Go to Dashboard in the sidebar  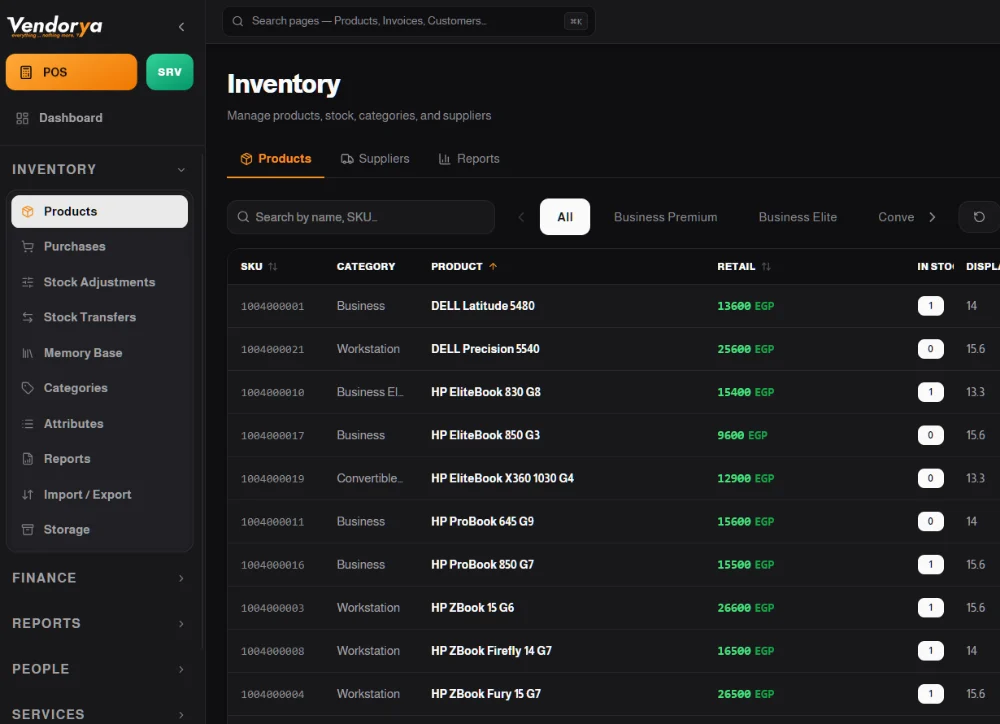tap(70, 118)
